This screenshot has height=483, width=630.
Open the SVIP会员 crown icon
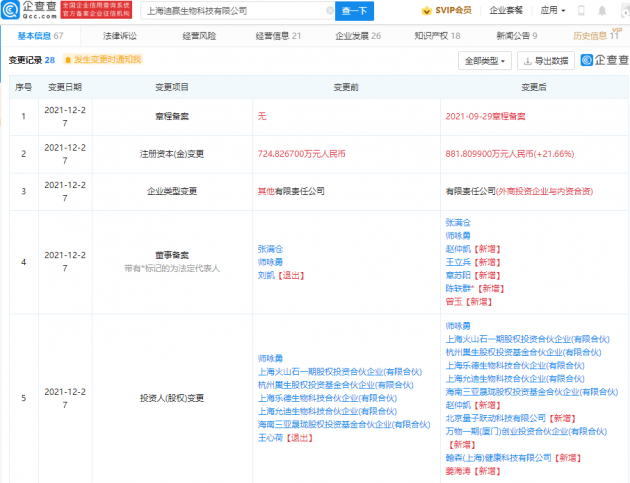click(426, 11)
